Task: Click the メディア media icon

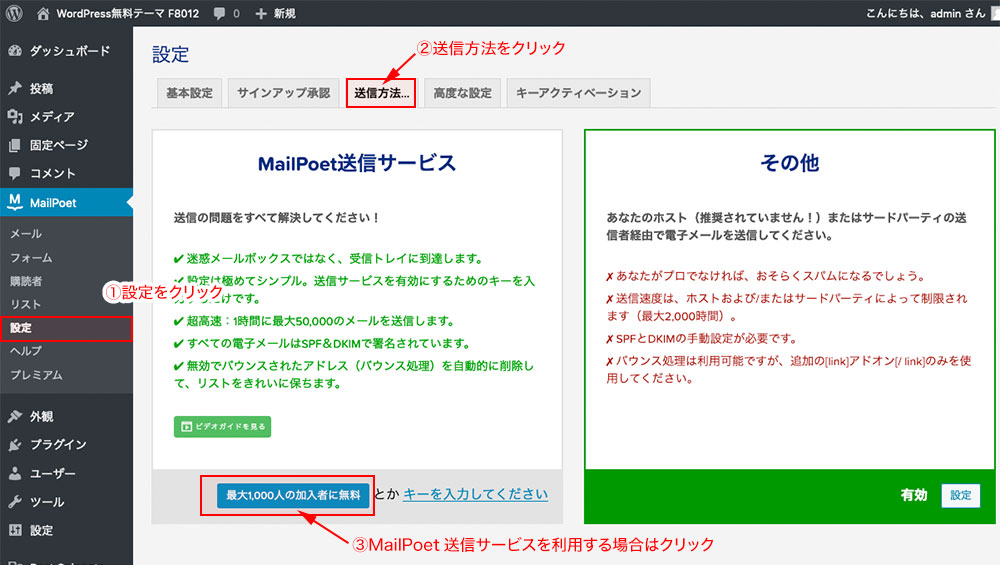Action: pyautogui.click(x=15, y=117)
